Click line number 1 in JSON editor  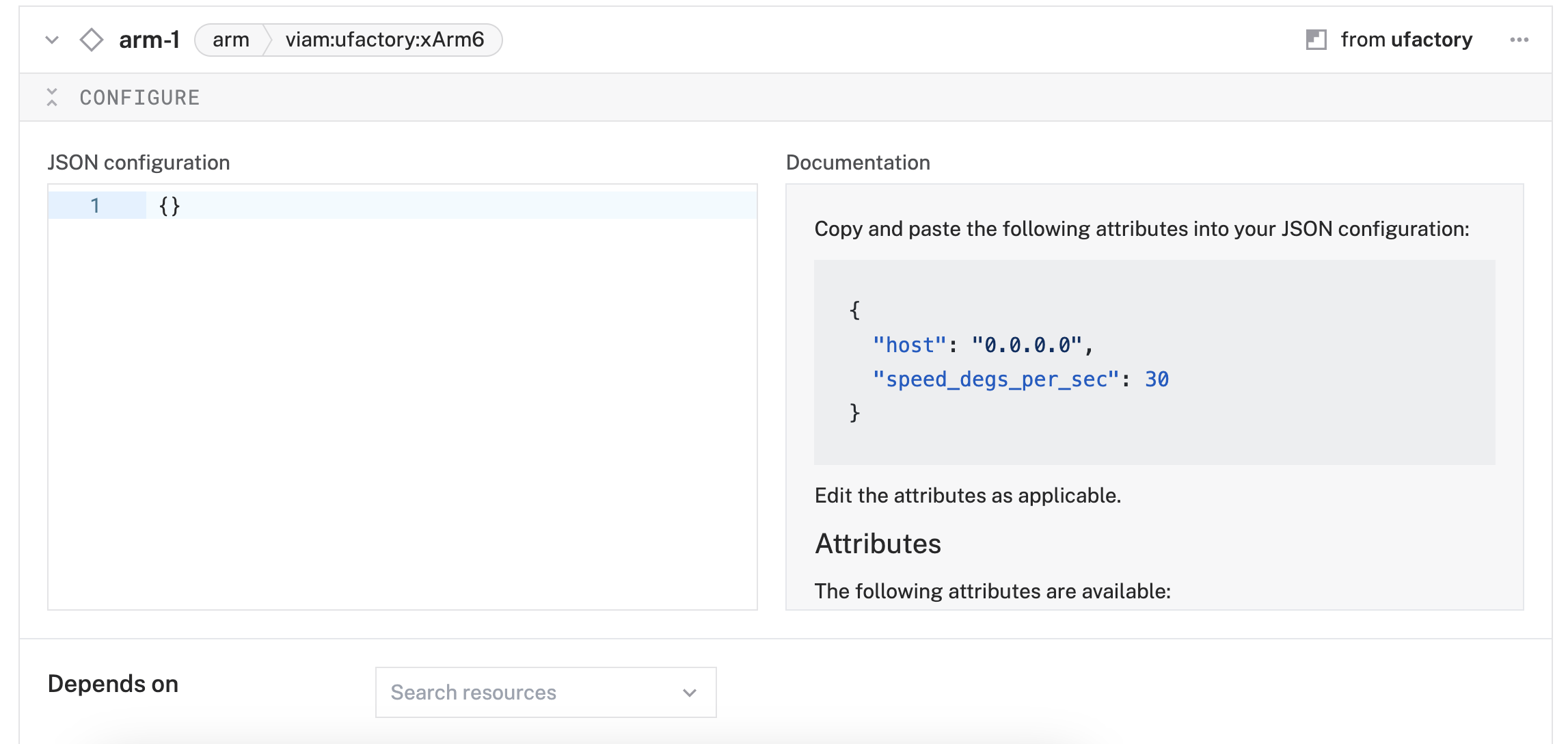(95, 205)
